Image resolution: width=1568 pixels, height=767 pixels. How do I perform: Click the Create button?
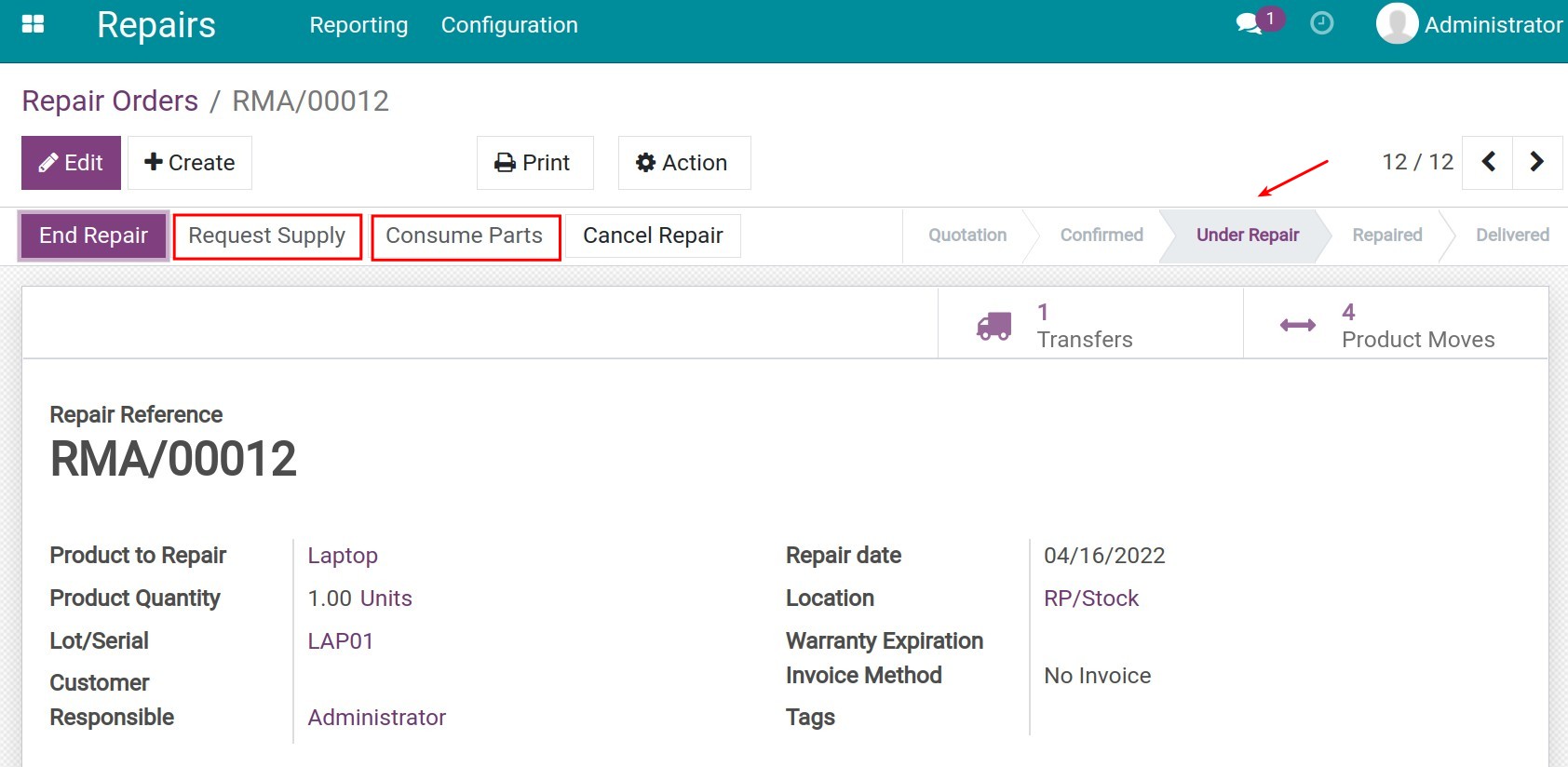click(190, 163)
